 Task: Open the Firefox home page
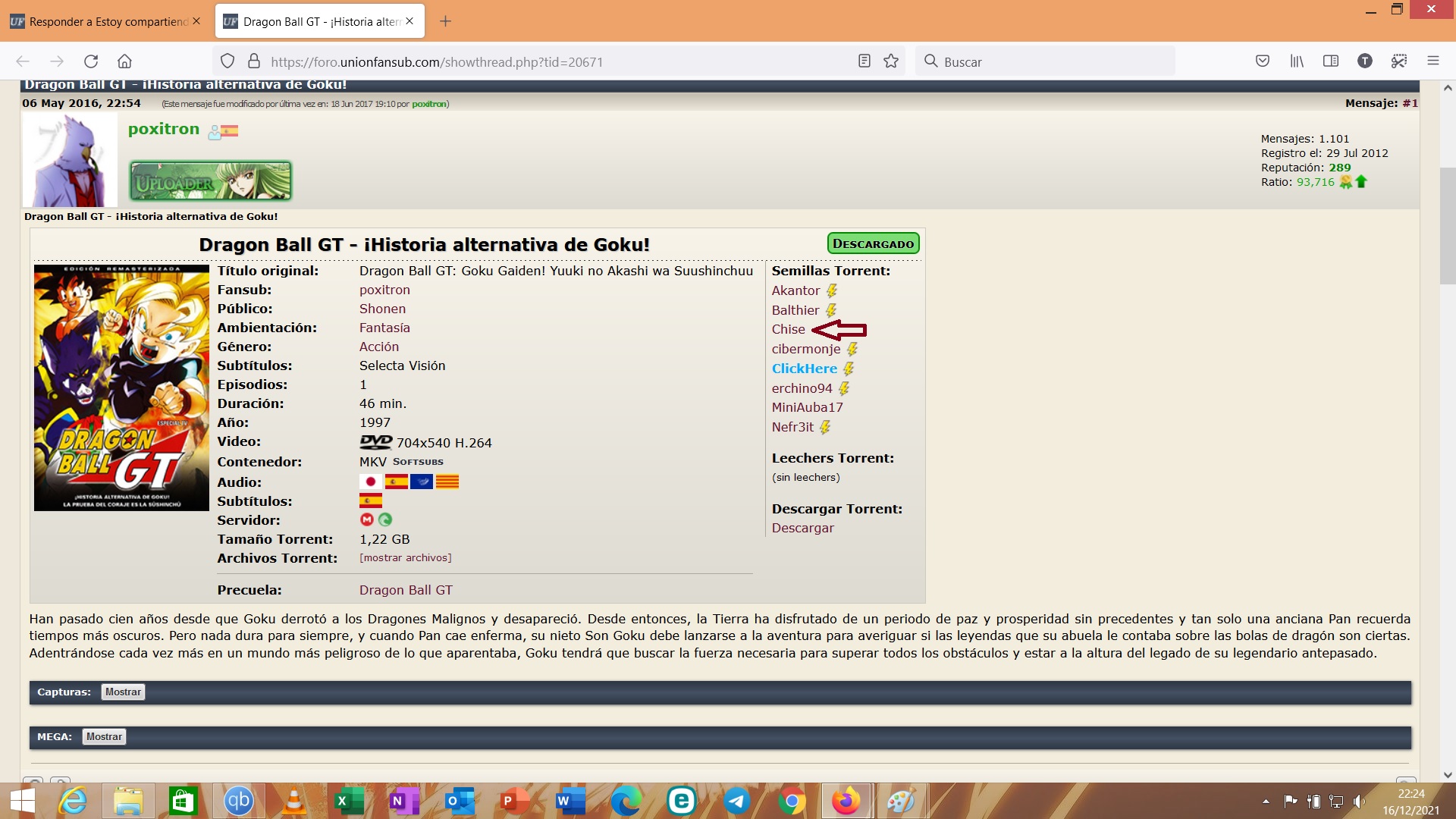click(x=124, y=61)
